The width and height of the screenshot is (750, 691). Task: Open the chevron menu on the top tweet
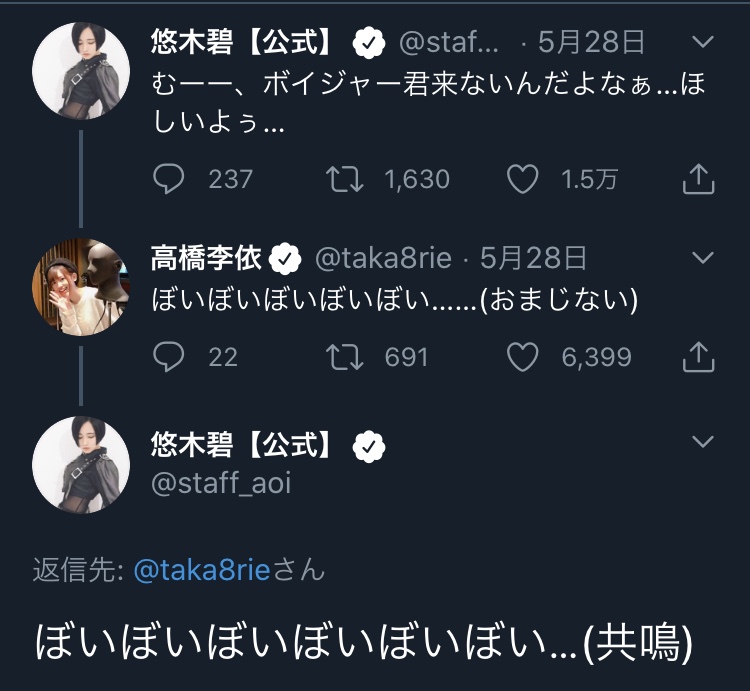point(703,42)
